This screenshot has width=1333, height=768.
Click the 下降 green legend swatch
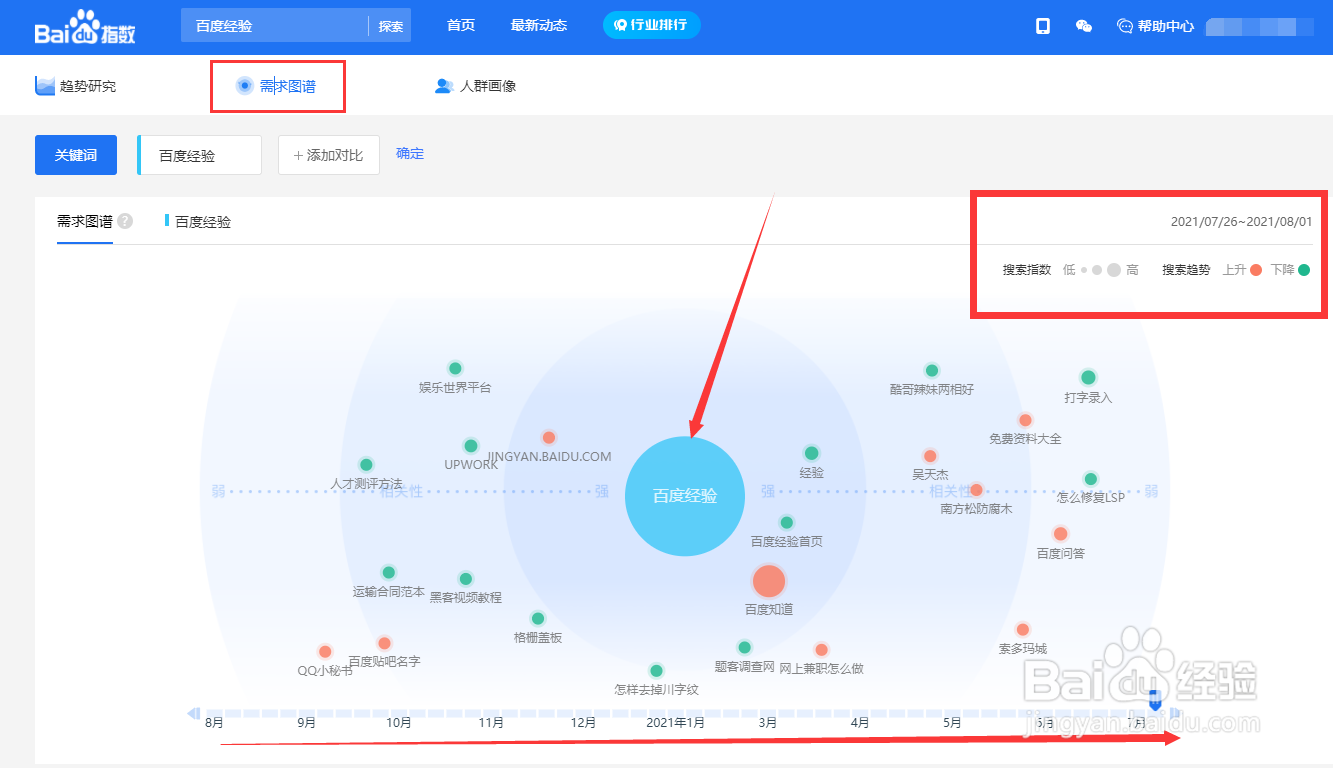point(1304,270)
